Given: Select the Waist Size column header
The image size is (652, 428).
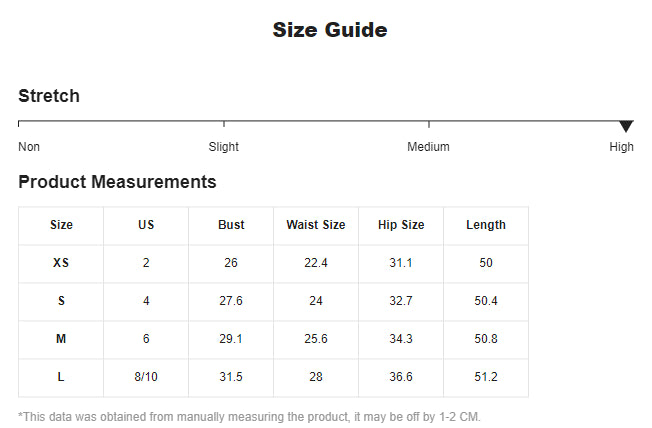Looking at the screenshot, I should click(316, 225).
